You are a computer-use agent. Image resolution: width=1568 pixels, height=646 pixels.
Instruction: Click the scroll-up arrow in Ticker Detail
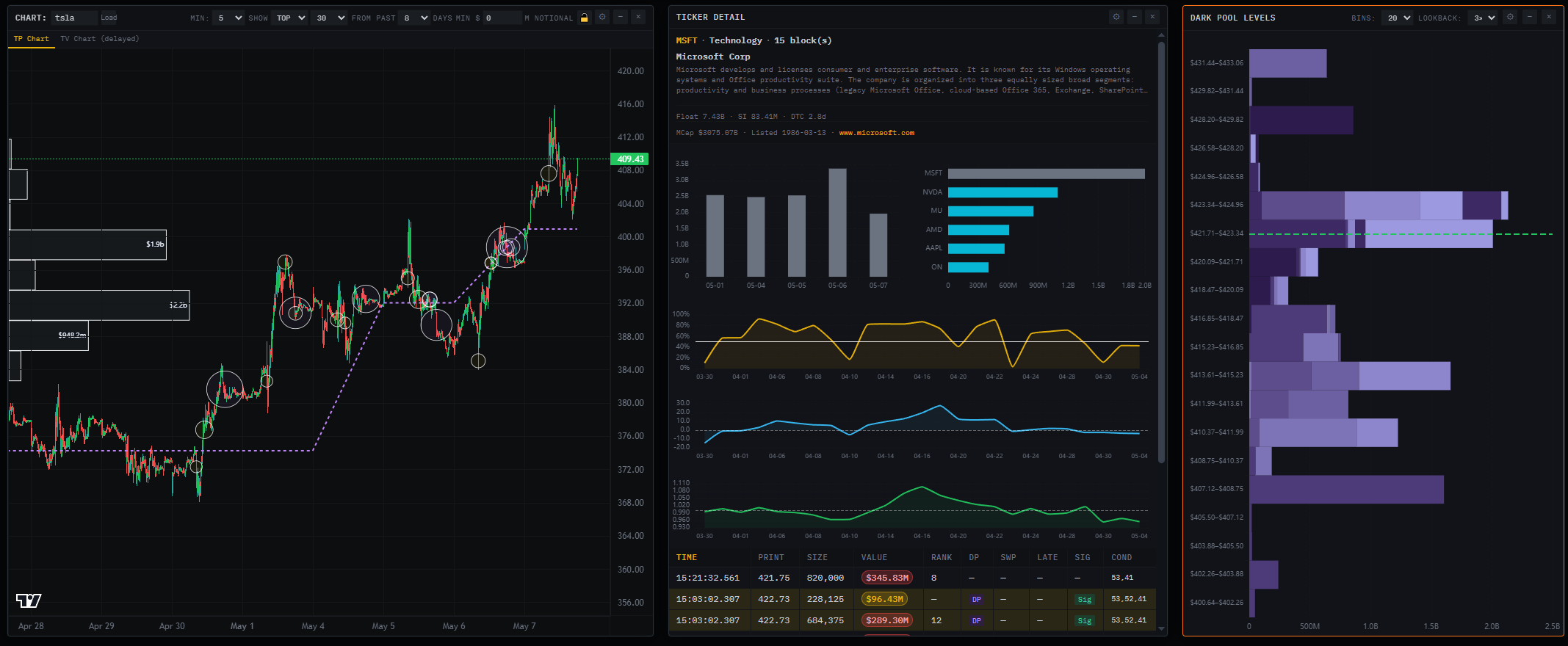[1161, 35]
